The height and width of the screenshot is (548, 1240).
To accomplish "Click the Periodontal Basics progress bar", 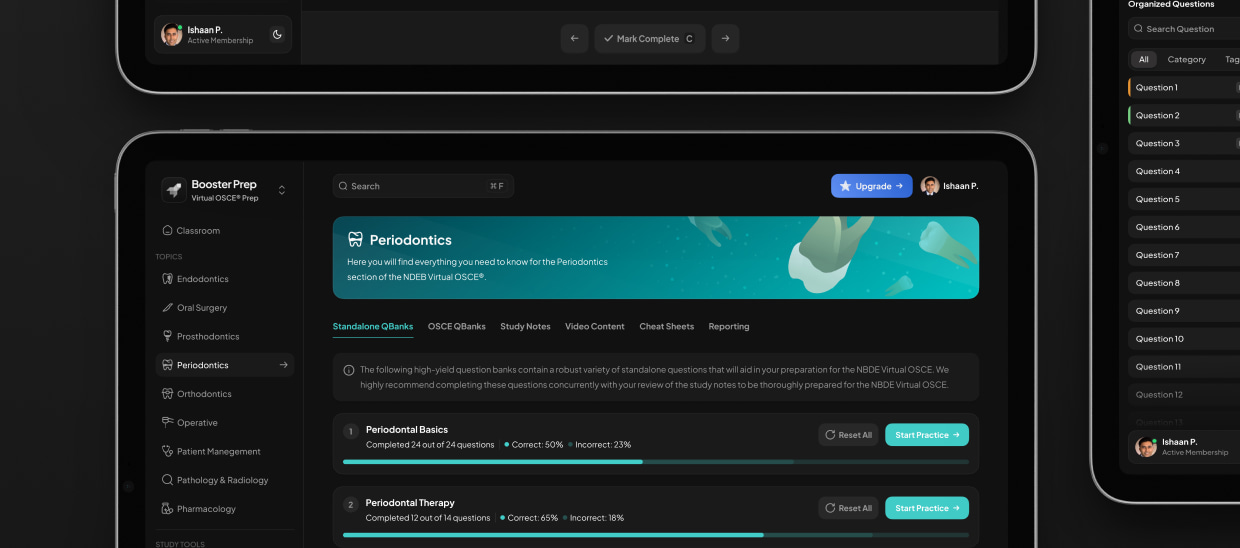I will coord(655,462).
